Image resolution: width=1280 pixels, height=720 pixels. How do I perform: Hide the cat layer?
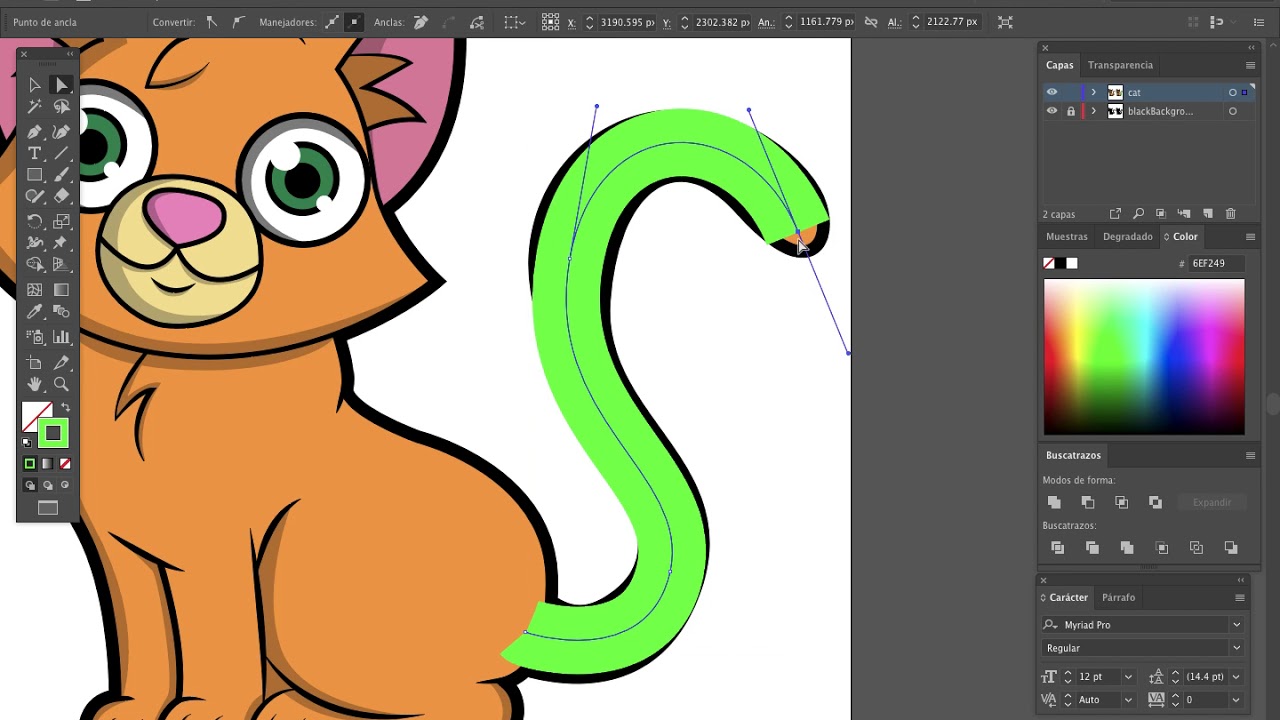(1051, 92)
